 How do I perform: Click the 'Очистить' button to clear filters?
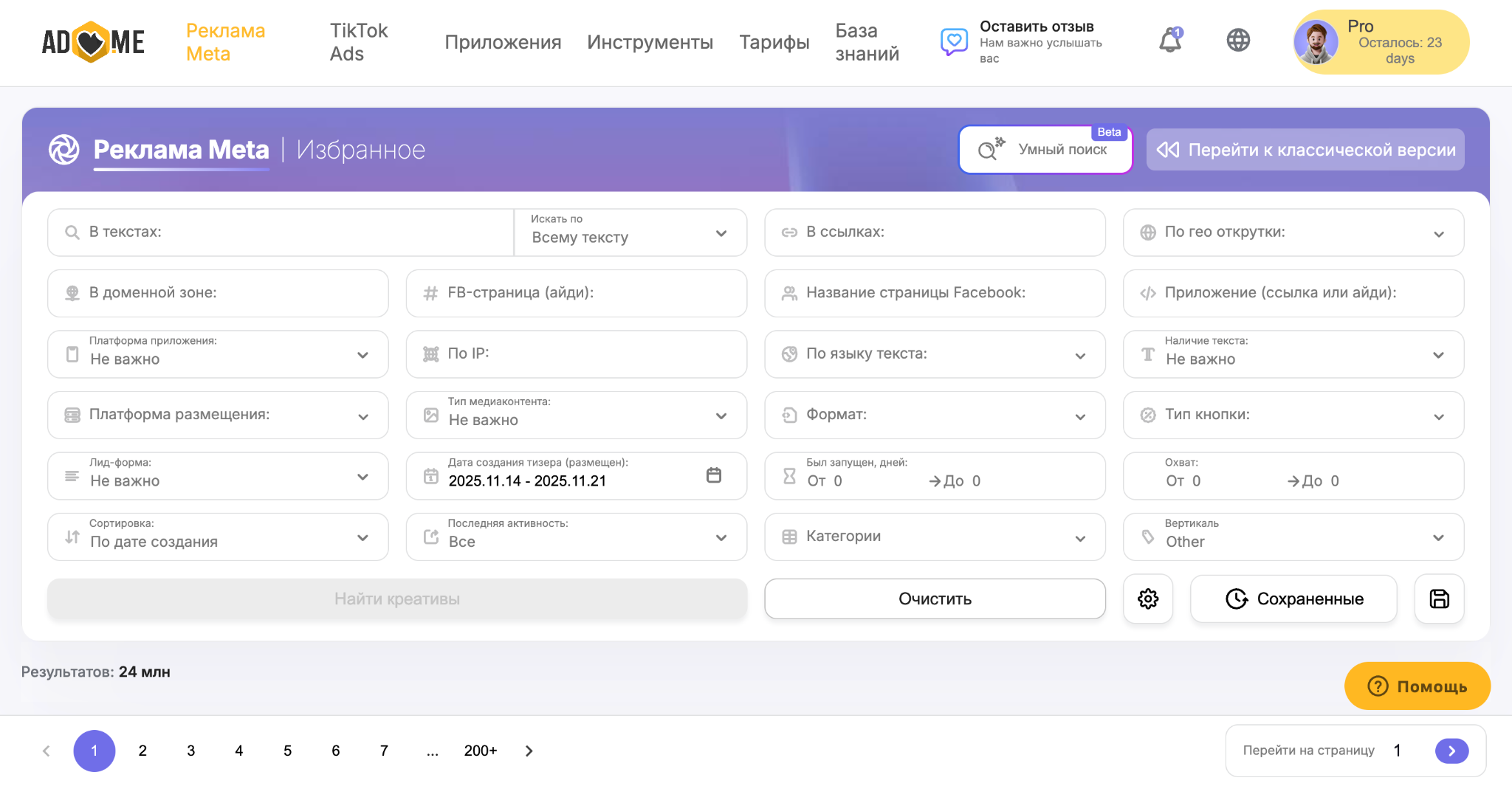[x=935, y=599]
